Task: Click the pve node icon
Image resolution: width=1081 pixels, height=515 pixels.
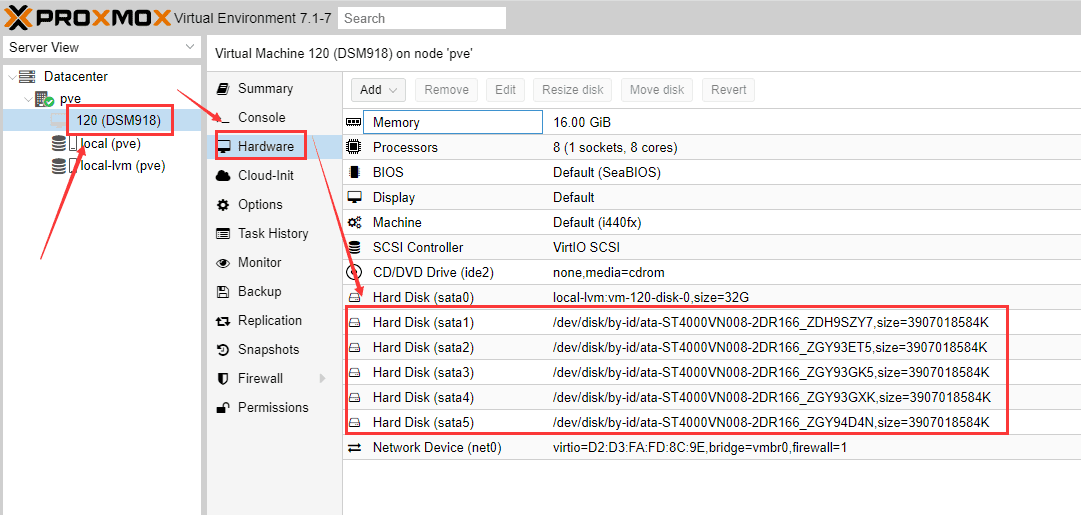Action: pos(44,99)
